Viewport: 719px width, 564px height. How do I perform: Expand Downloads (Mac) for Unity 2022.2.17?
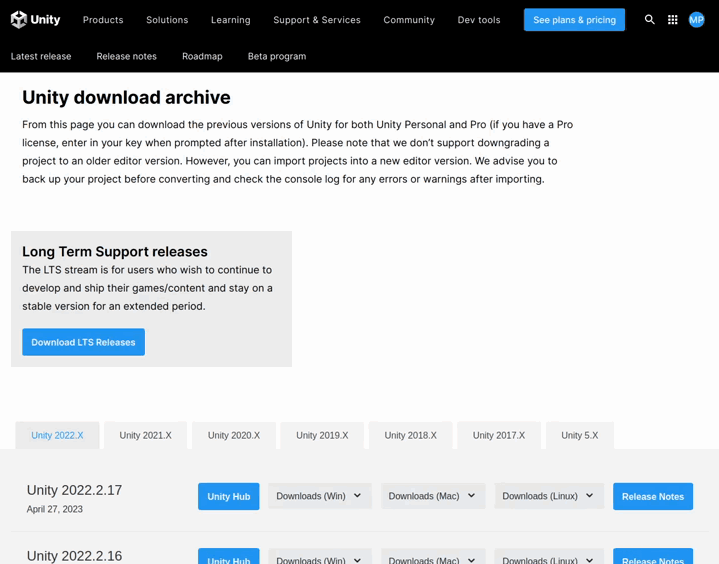432,496
